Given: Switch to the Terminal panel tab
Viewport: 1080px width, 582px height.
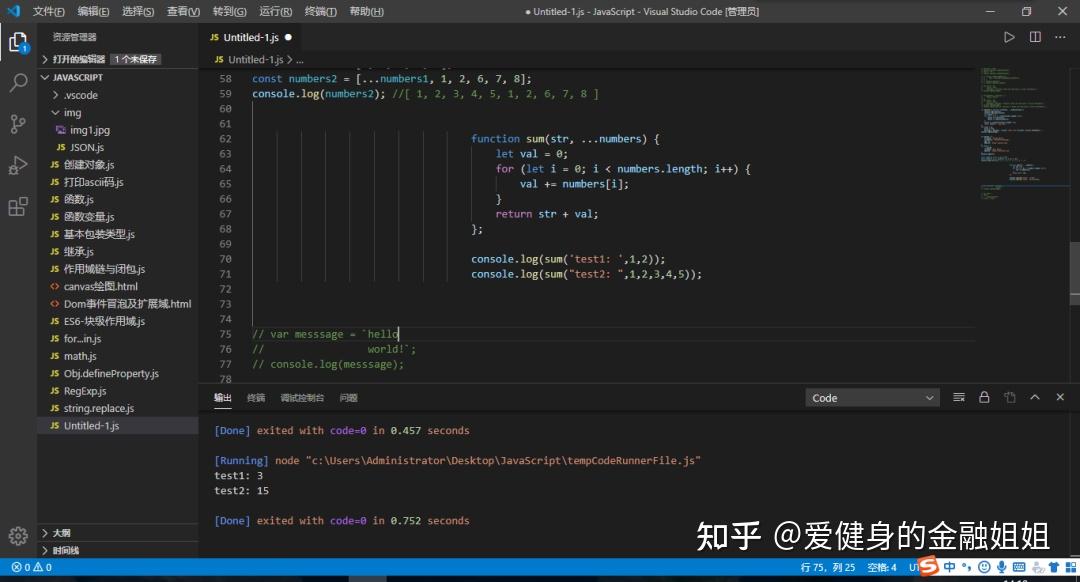Looking at the screenshot, I should [x=256, y=397].
